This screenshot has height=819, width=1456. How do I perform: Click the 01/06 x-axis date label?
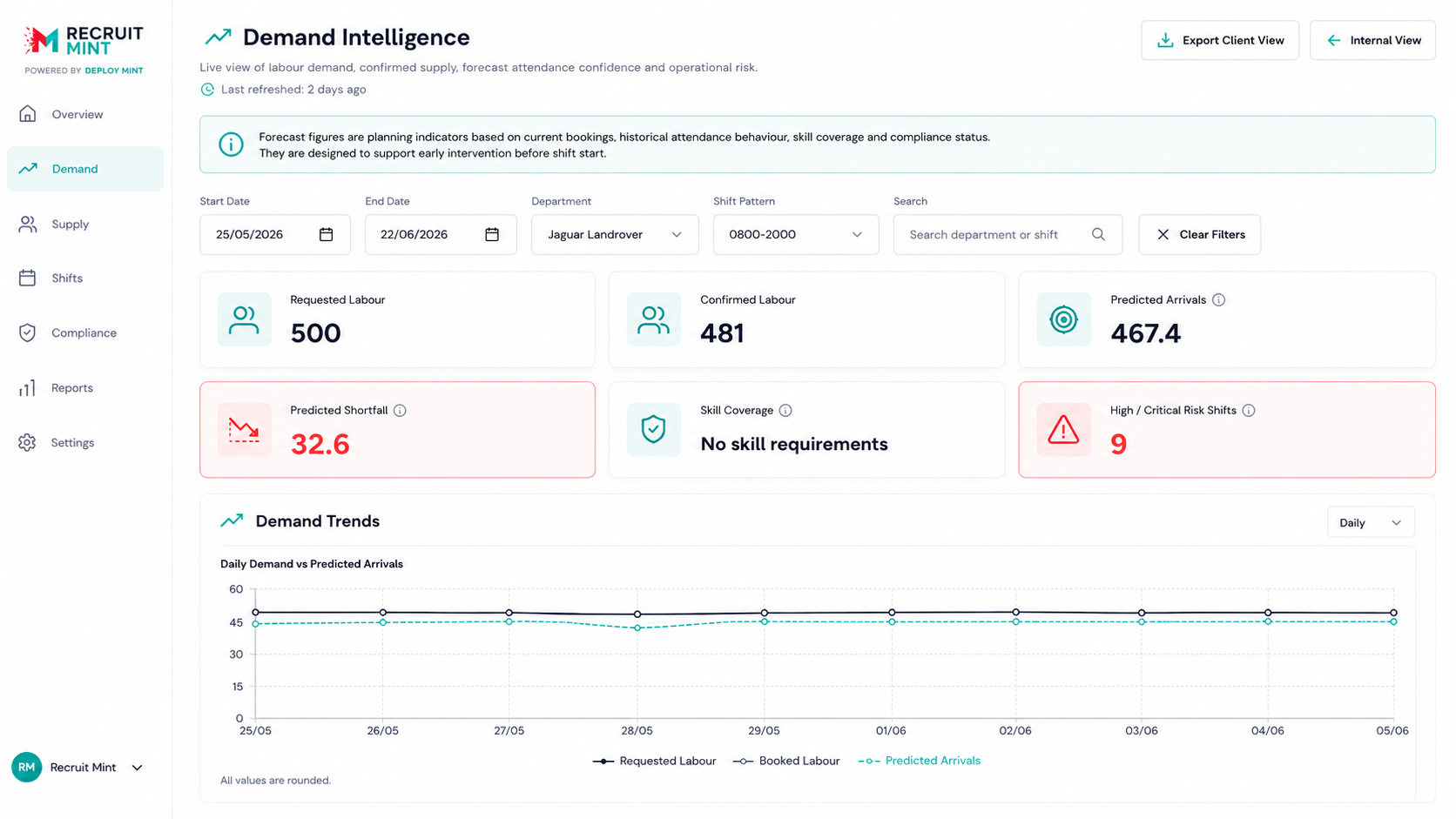coord(891,730)
